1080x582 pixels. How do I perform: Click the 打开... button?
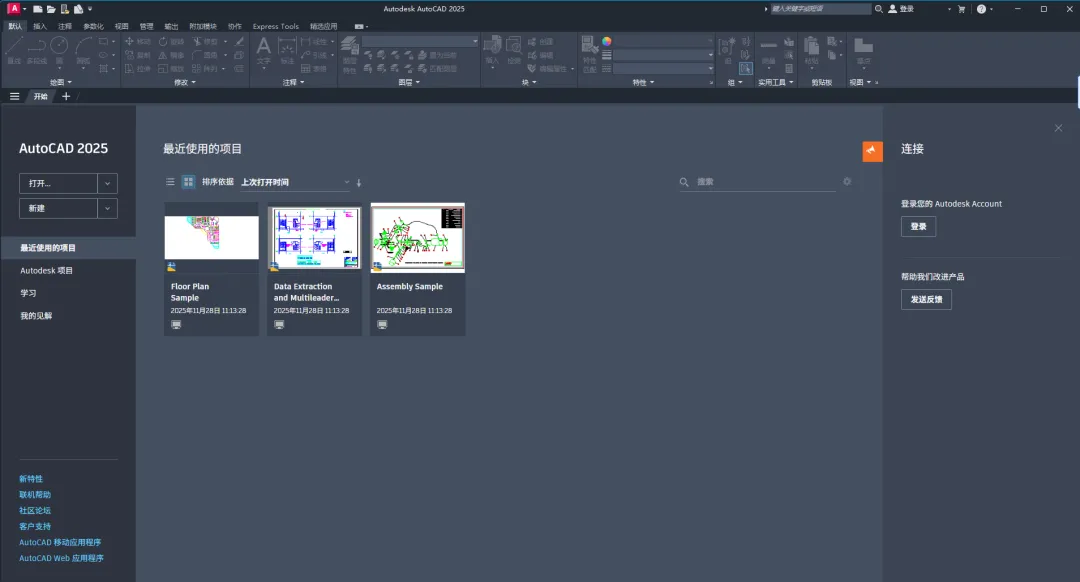pyautogui.click(x=59, y=183)
